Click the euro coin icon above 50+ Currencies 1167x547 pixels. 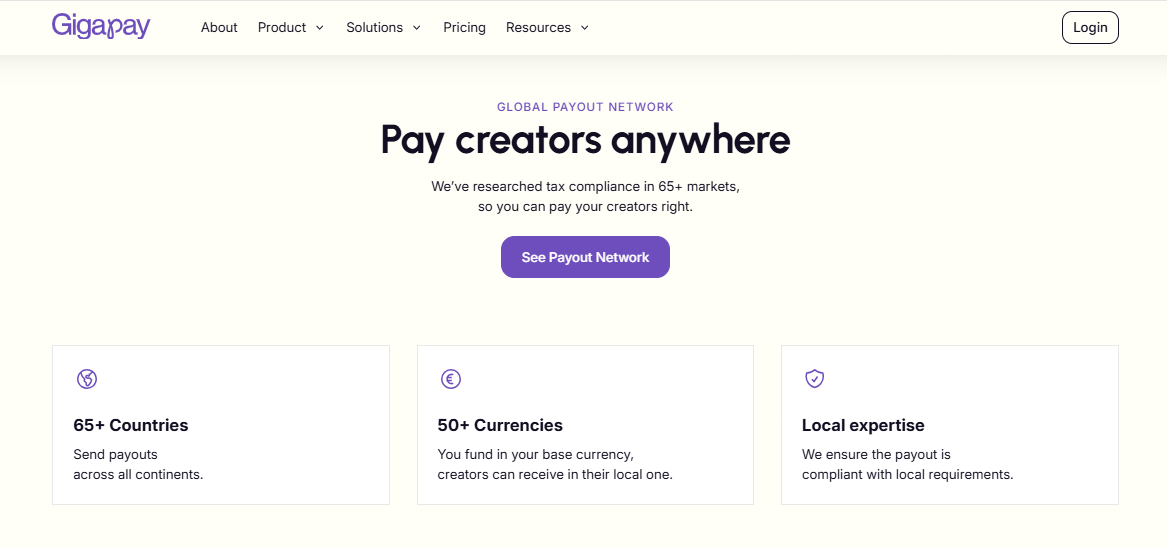pos(451,380)
